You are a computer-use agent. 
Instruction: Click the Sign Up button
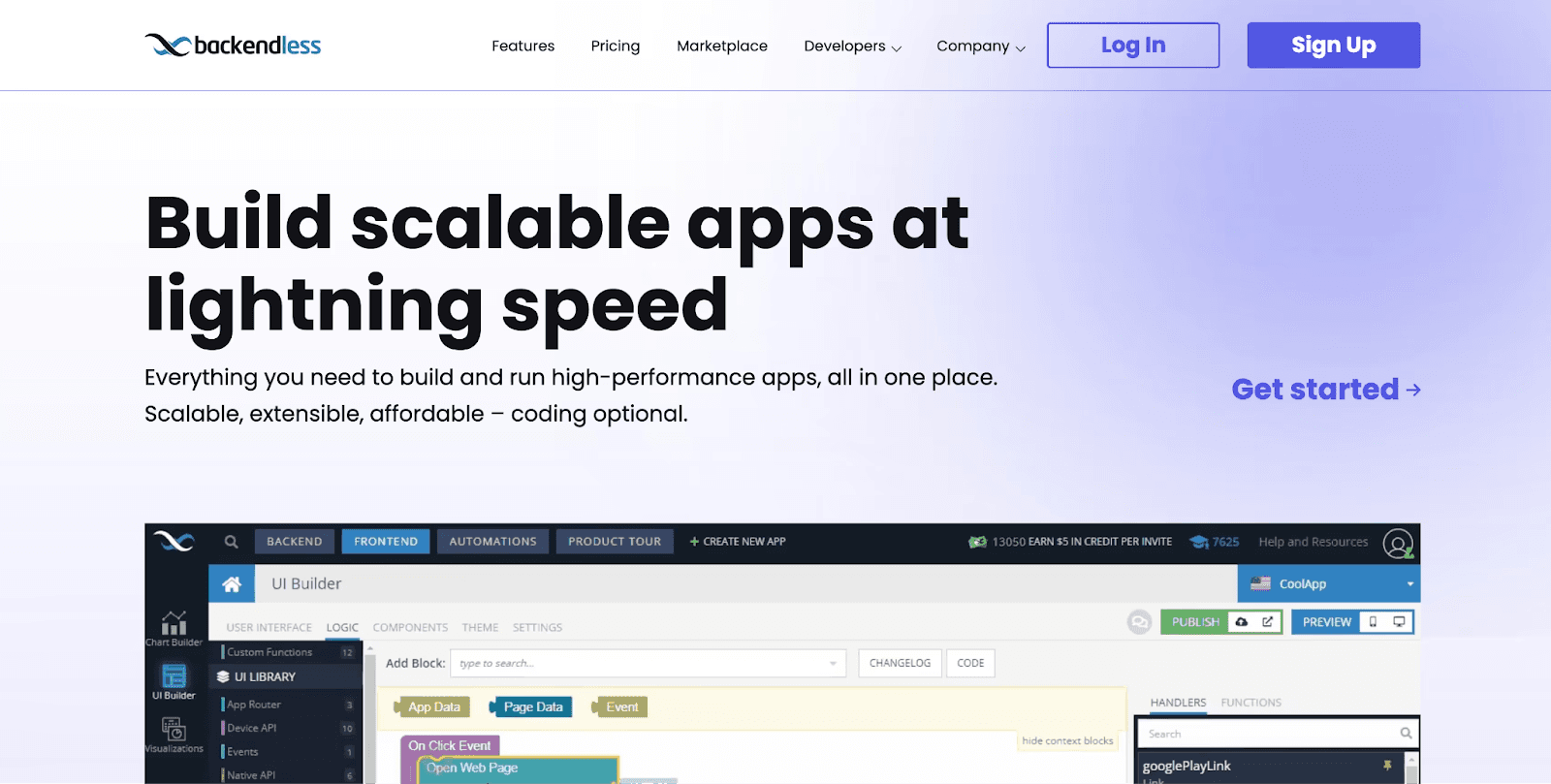1334,46
